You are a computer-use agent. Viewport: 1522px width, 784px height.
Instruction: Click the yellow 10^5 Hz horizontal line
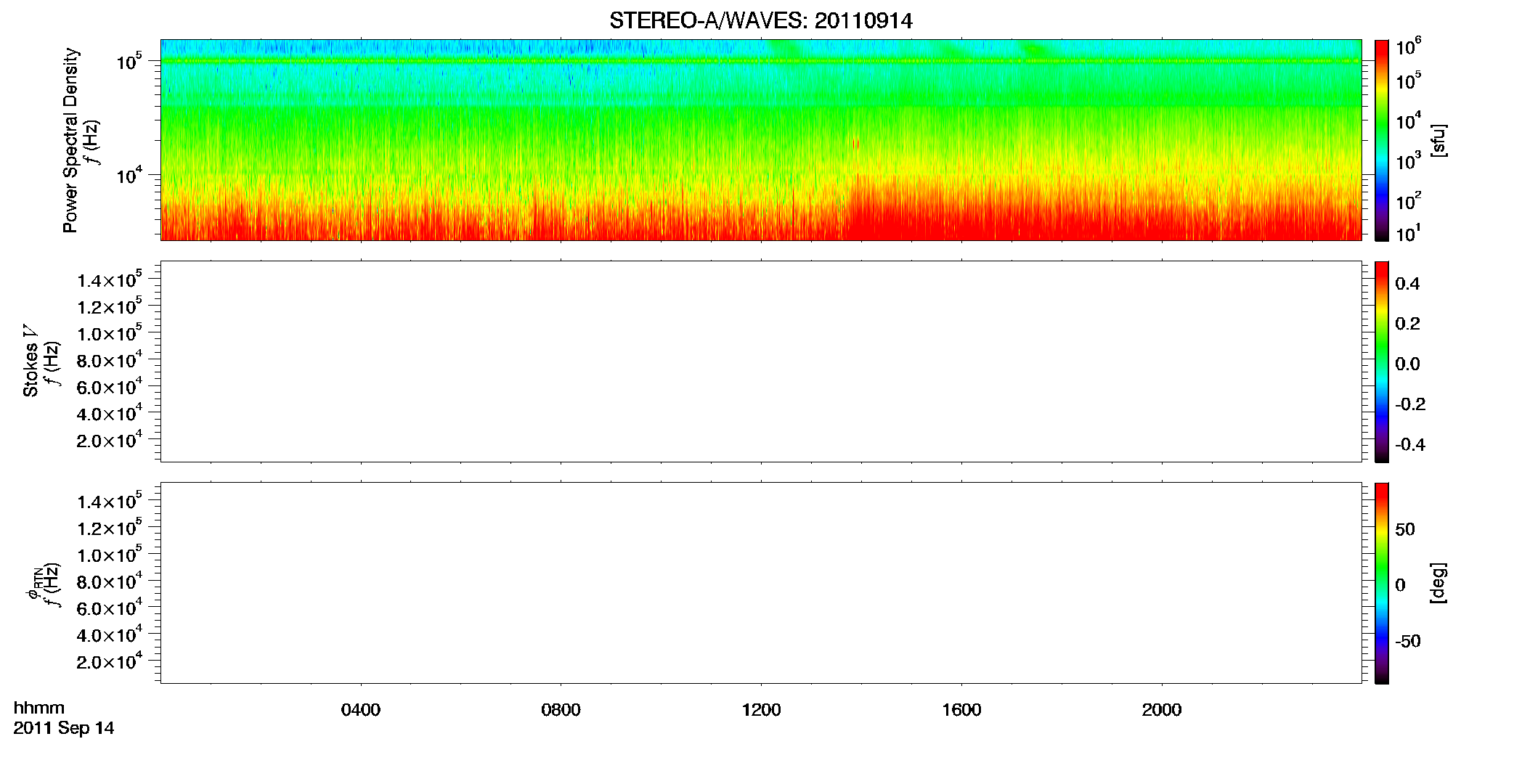click(761, 61)
